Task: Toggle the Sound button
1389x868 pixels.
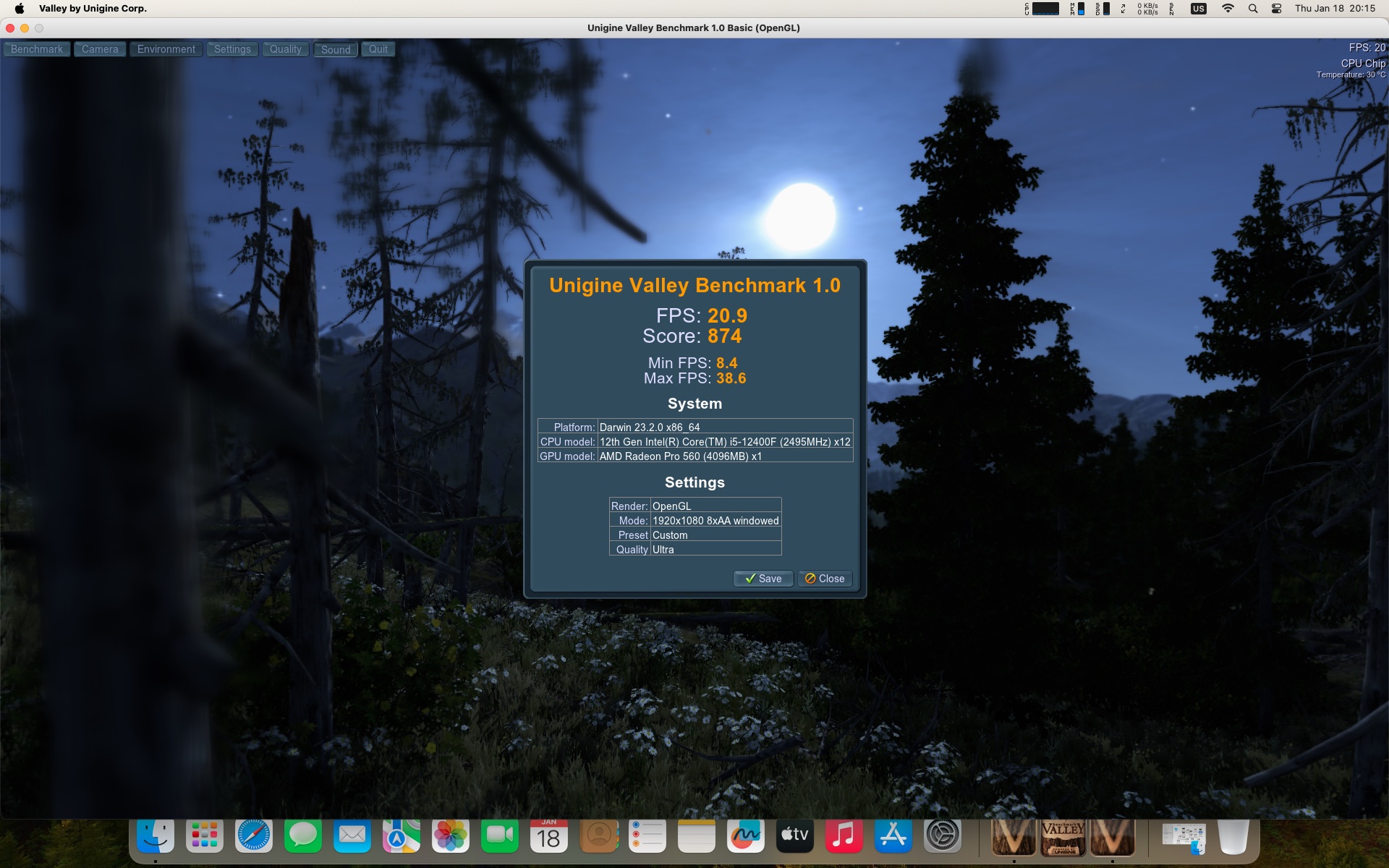Action: point(336,49)
